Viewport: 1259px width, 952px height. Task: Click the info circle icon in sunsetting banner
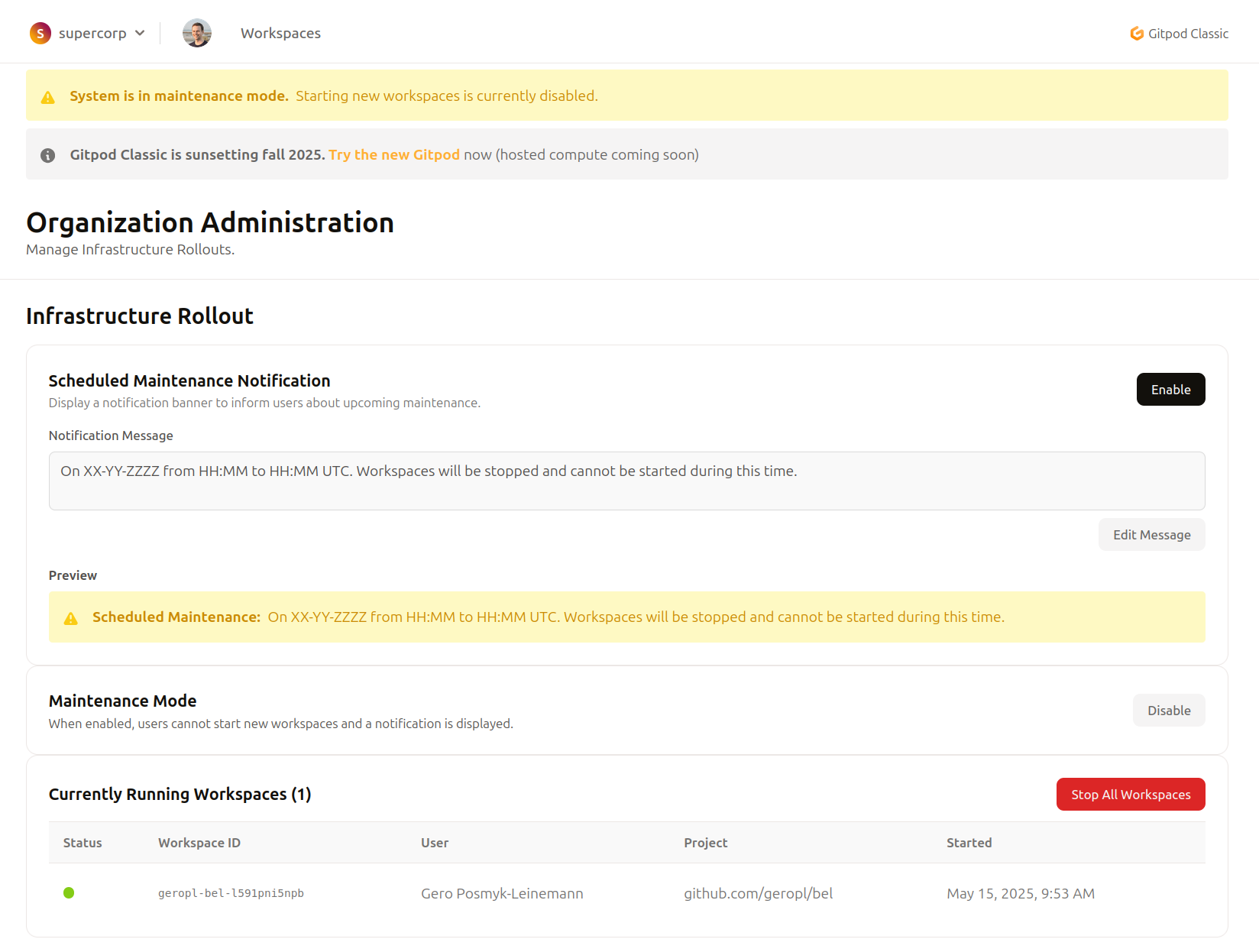click(48, 155)
